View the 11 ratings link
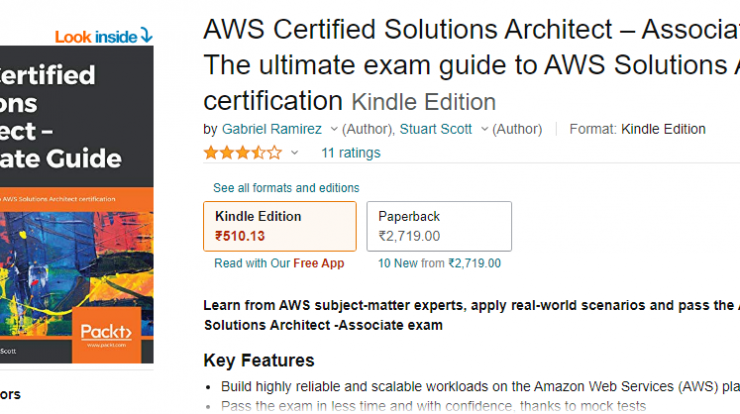The width and height of the screenshot is (740, 414). tap(351, 153)
